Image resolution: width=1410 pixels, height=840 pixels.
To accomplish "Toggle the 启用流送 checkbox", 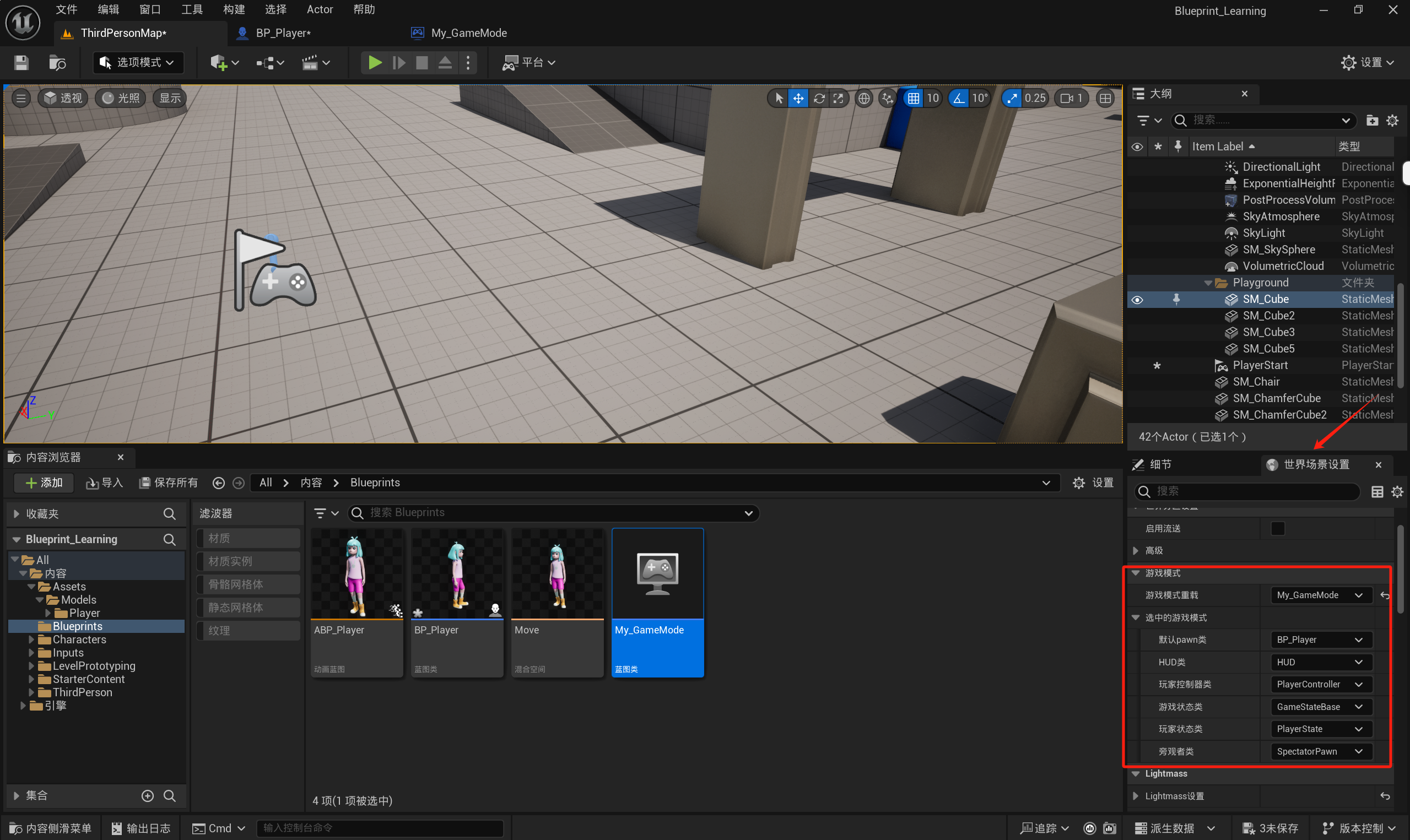I will (1278, 528).
